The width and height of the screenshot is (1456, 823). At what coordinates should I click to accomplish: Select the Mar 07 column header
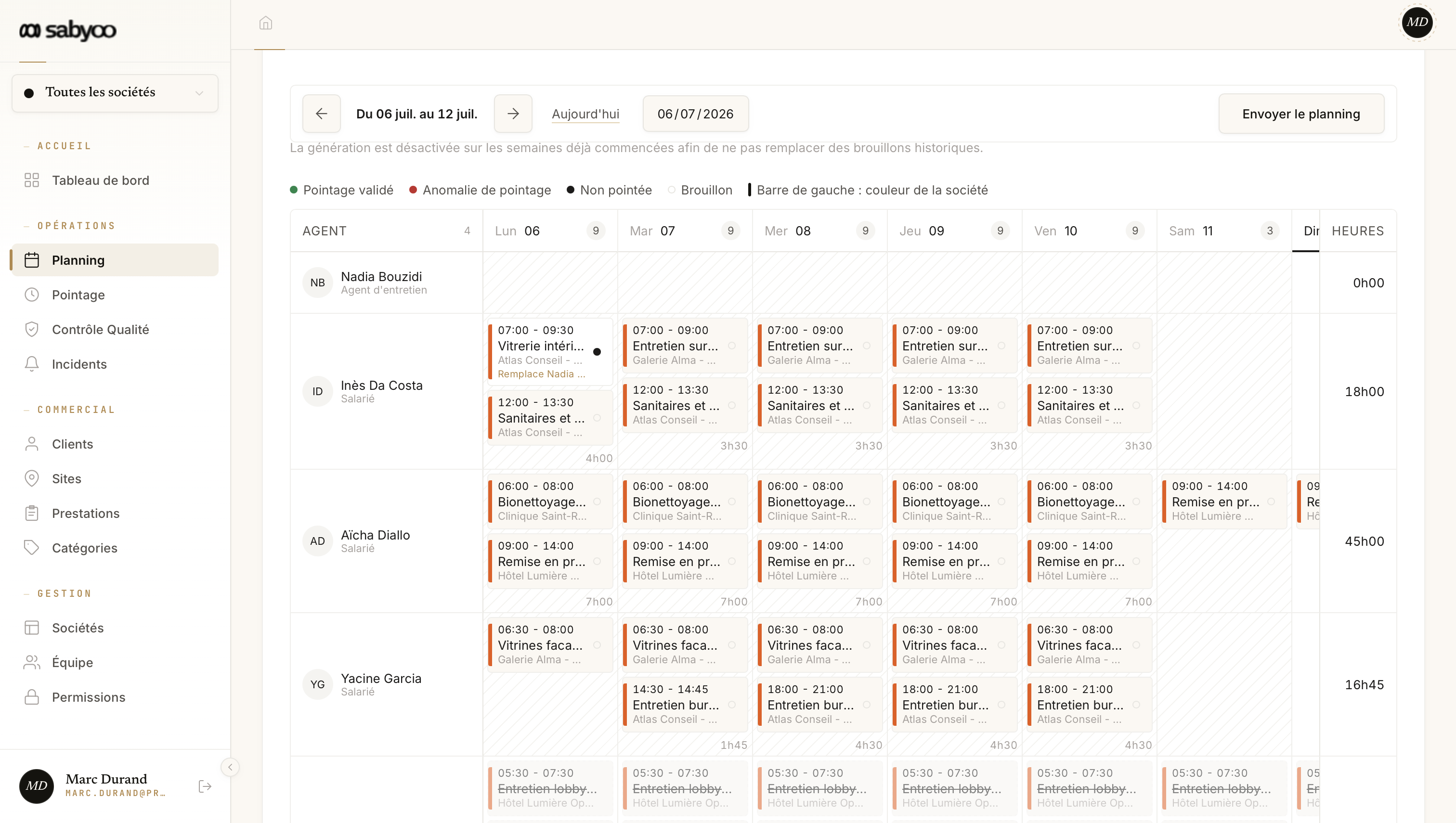point(685,231)
